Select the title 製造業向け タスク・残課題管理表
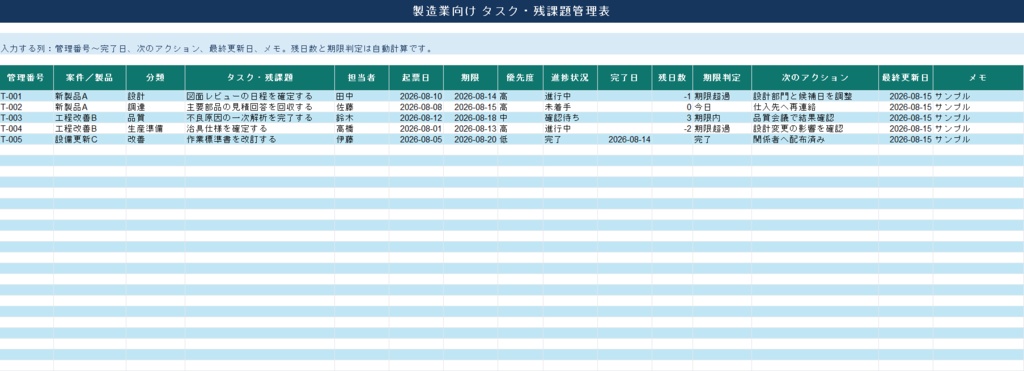This screenshot has width=1024, height=371. (512, 11)
